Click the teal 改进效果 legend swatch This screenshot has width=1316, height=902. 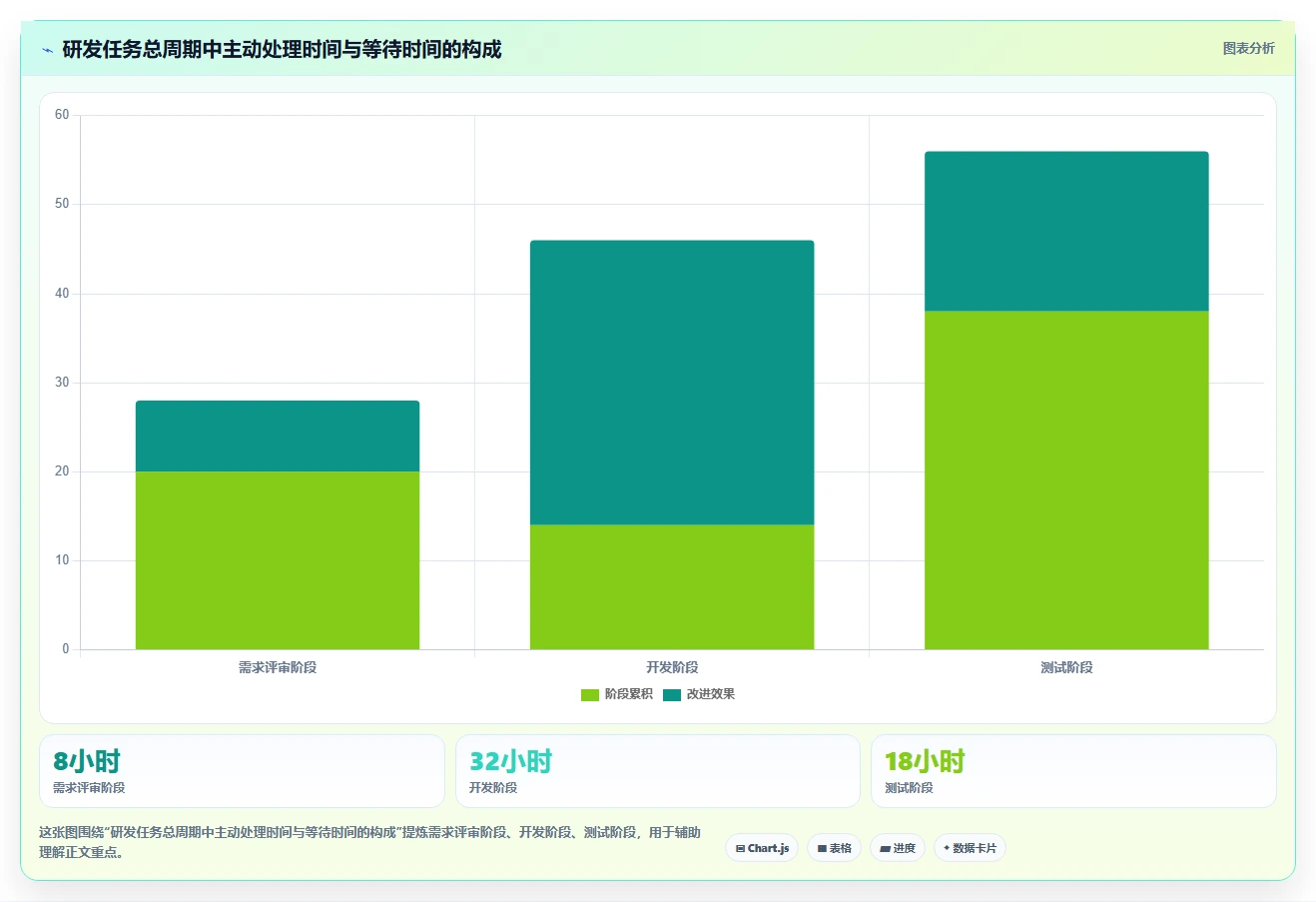pyautogui.click(x=672, y=695)
